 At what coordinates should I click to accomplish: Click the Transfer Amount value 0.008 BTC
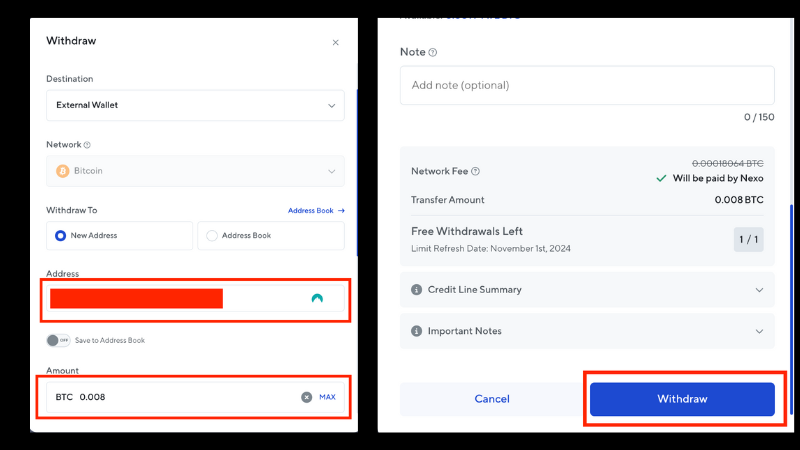point(739,200)
